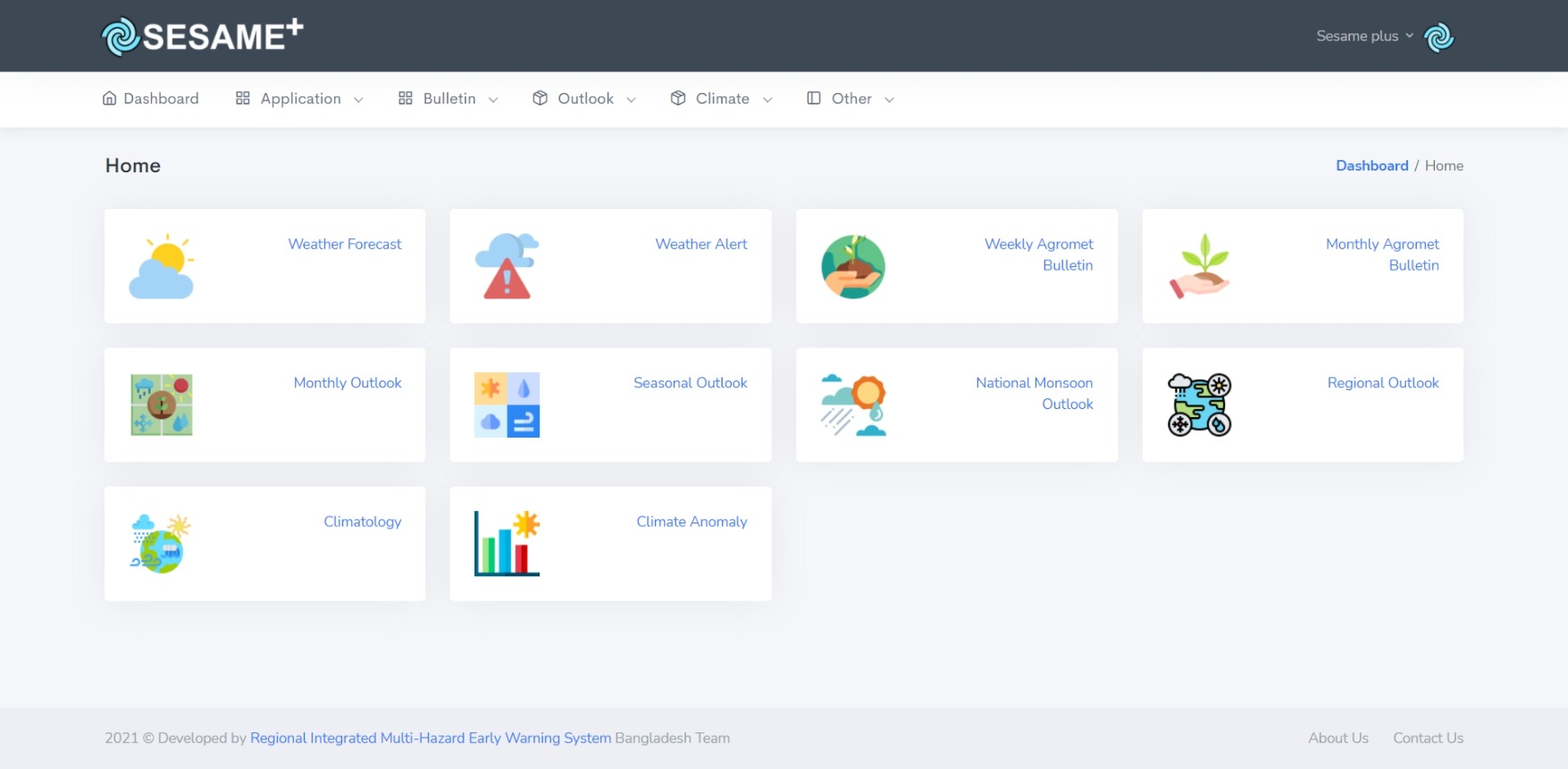Open the Monthly Agromet Bulletin link
Screen dimensions: 1568x769
pos(1382,255)
